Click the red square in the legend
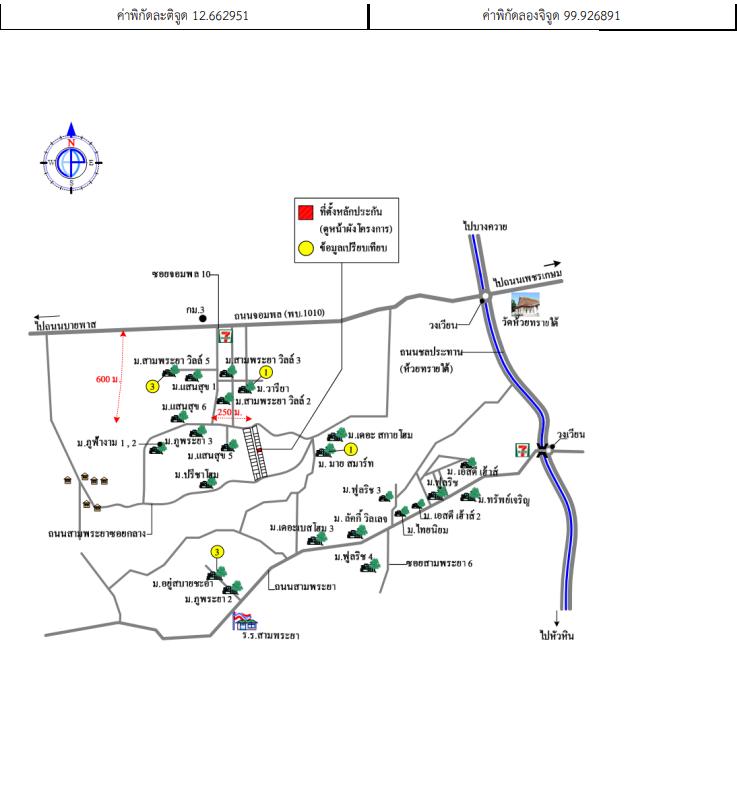Image resolution: width=737 pixels, height=790 pixels. 305,212
